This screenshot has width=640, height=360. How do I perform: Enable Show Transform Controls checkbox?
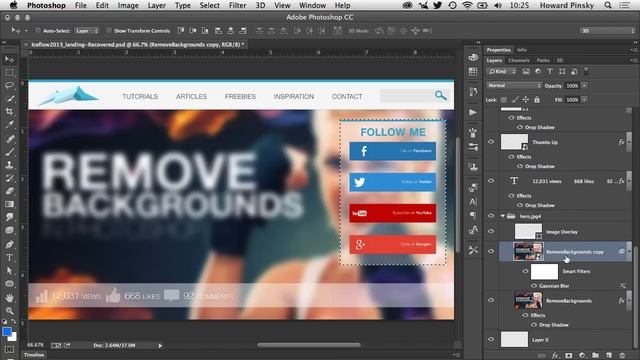coord(109,31)
